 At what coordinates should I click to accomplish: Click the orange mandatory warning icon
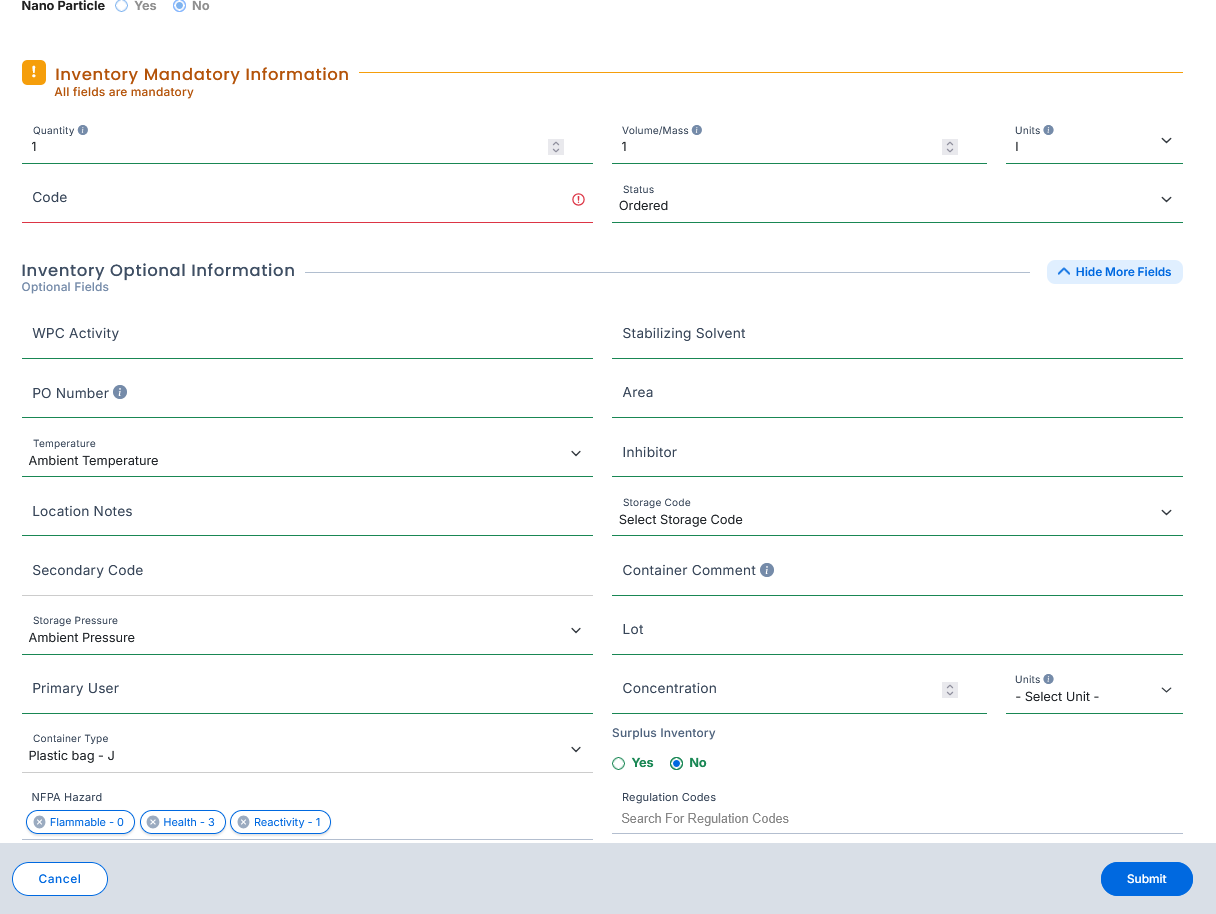click(x=34, y=72)
